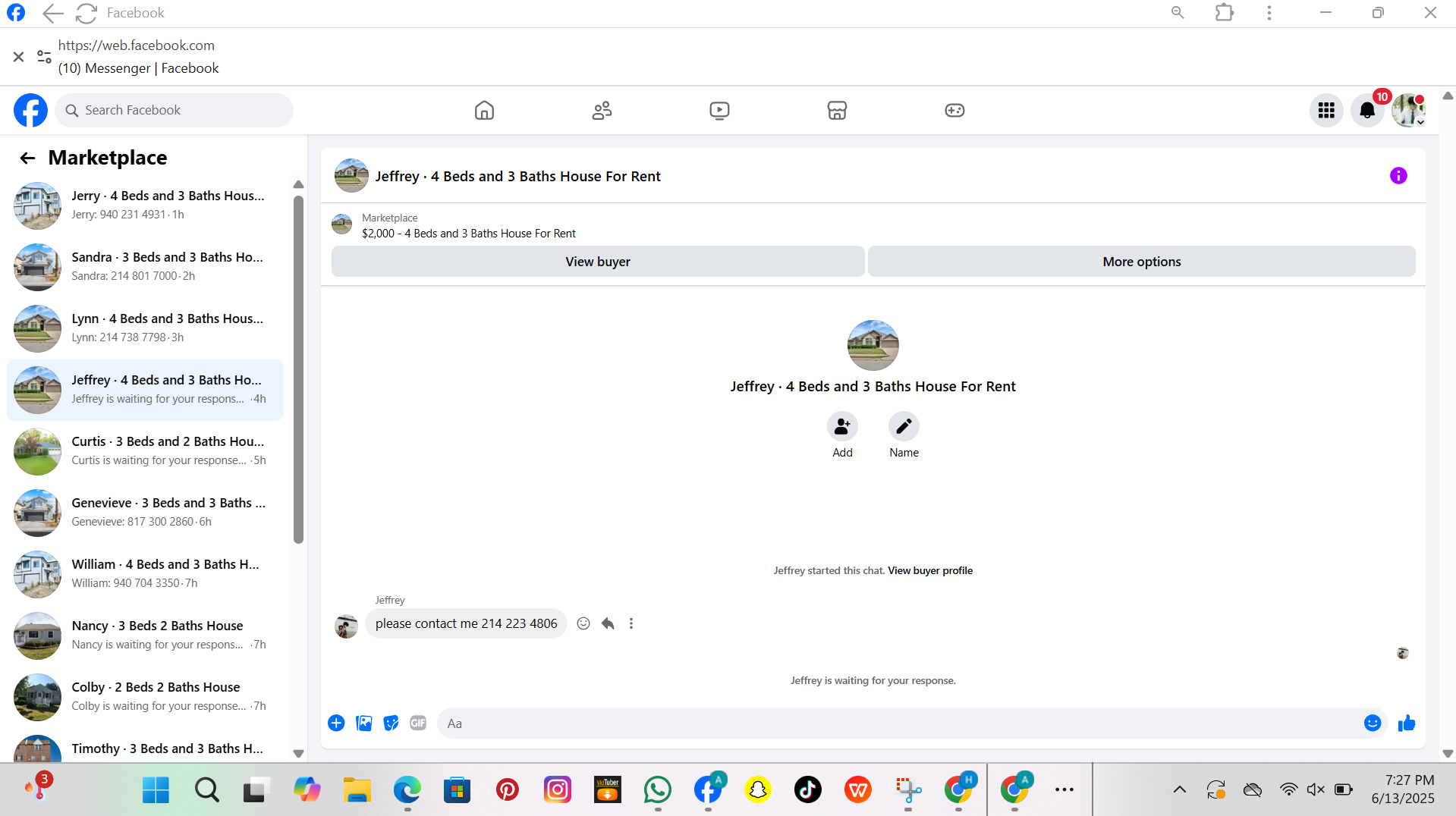
Task: Open WhatsApp from the taskbar
Action: point(657,790)
